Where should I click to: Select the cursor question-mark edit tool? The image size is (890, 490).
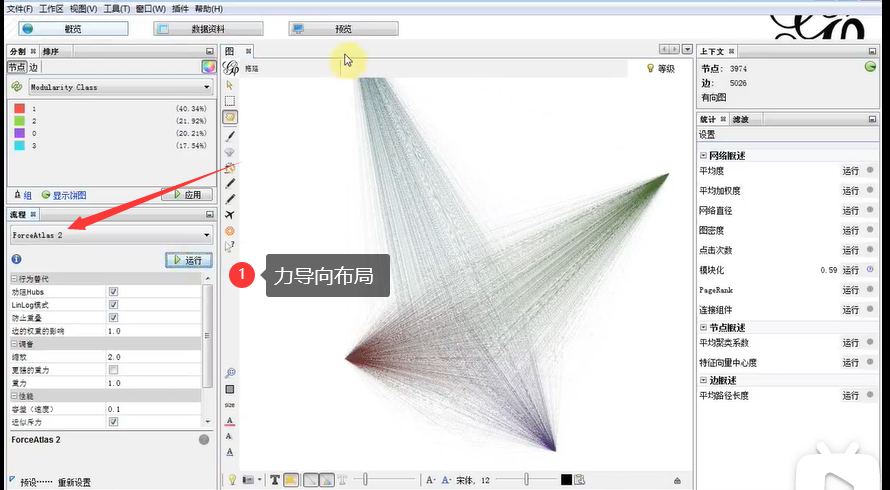(x=229, y=246)
